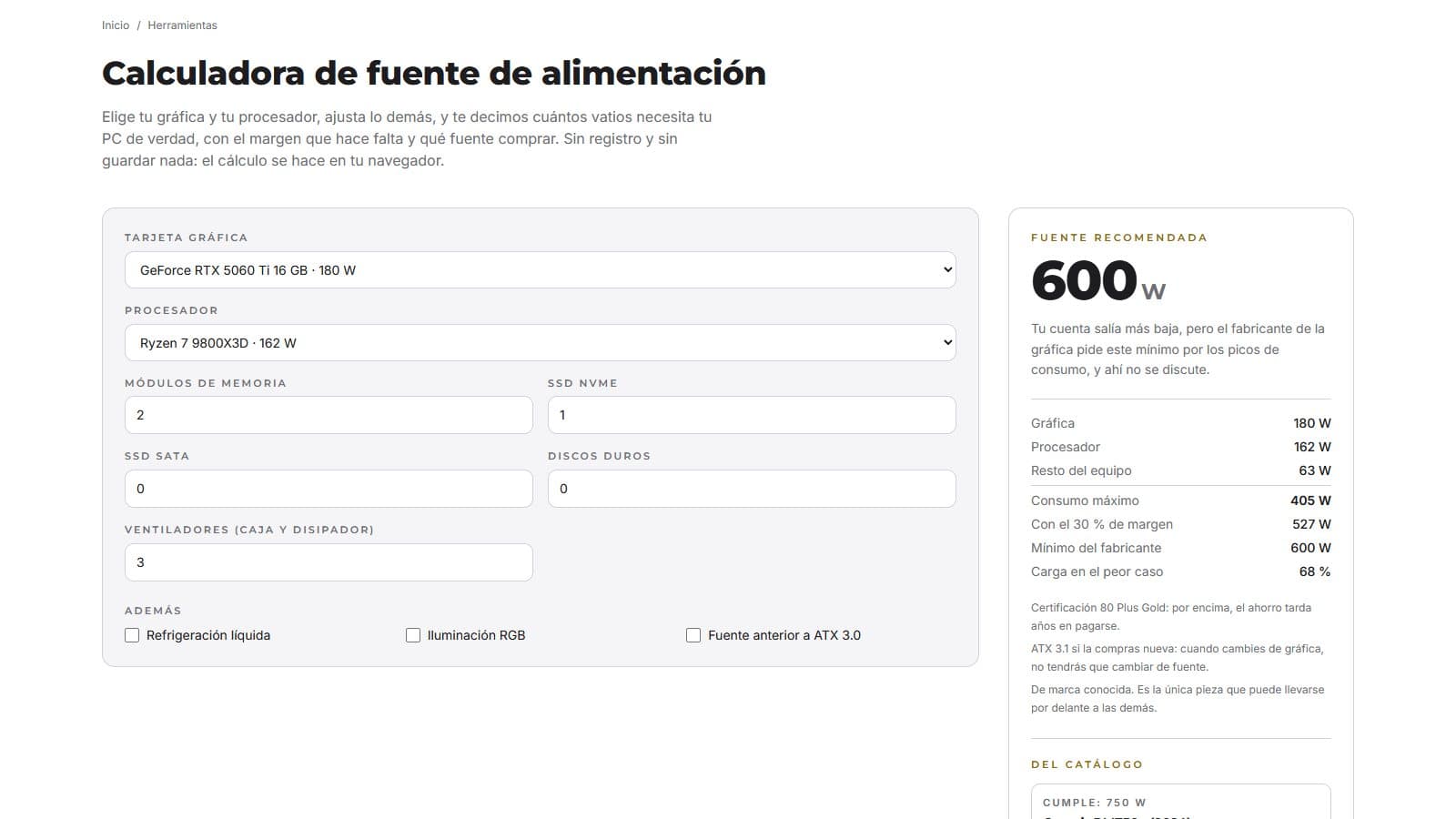Open the Tarjeta gráfica dropdown
Viewport: 1456px width, 819px height.
coord(540,270)
